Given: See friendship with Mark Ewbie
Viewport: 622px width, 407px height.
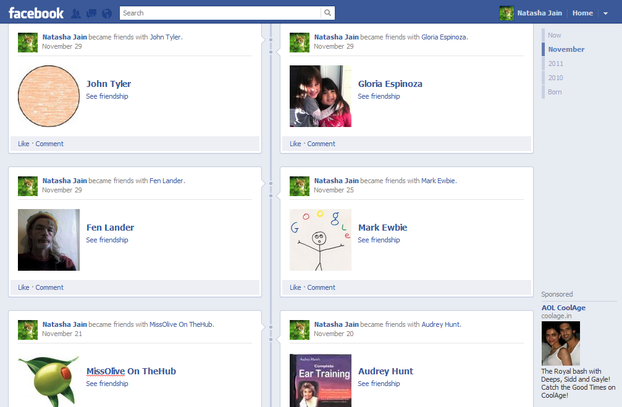Looking at the screenshot, I should (379, 240).
